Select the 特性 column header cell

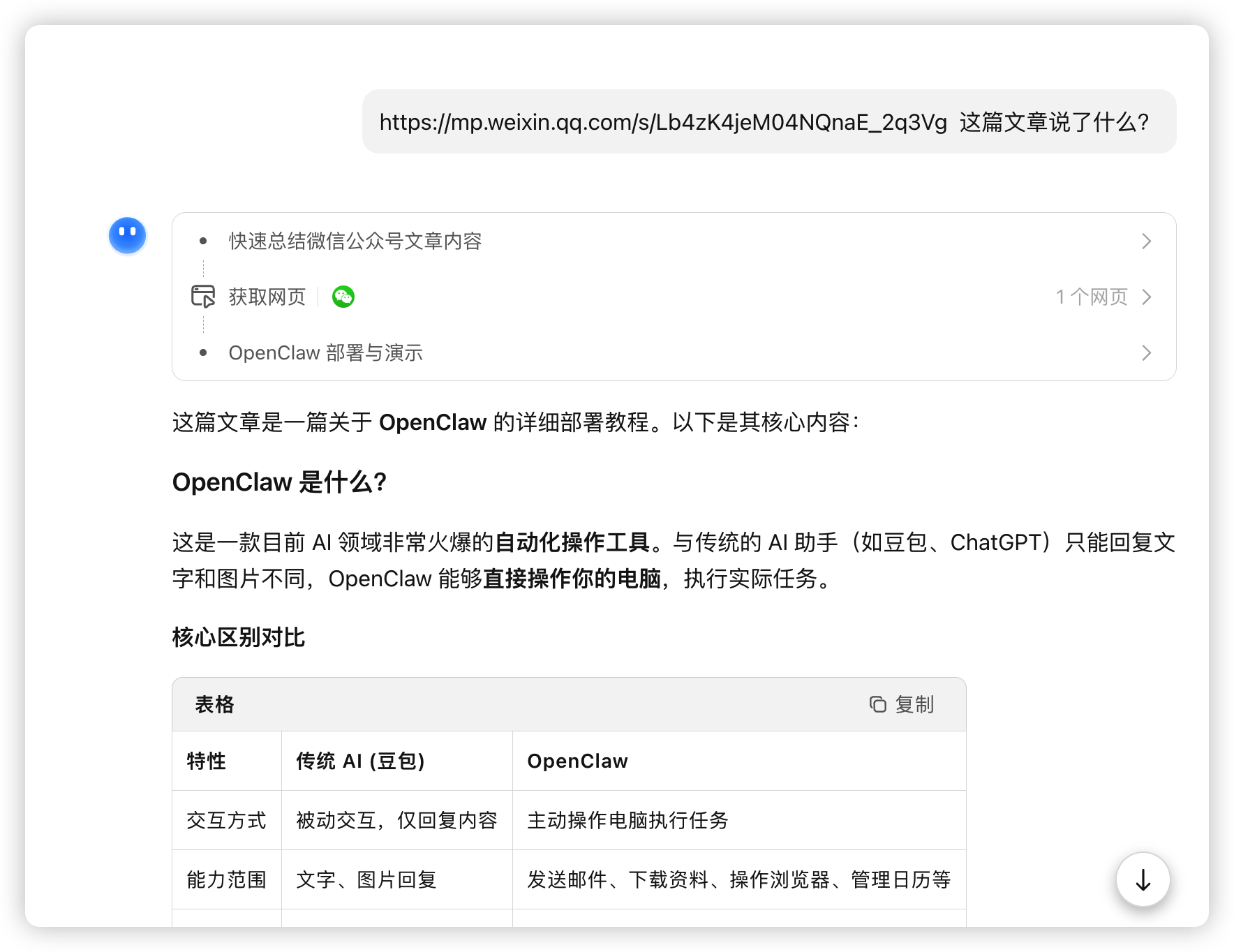[x=227, y=761]
